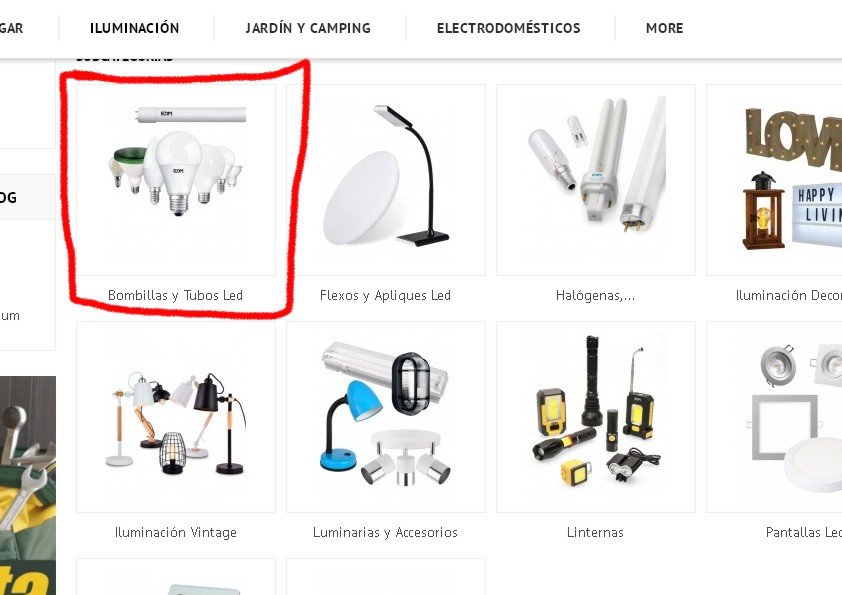Screen dimensions: 842x595
Task: Open the Linternas category link
Action: pyautogui.click(x=596, y=532)
